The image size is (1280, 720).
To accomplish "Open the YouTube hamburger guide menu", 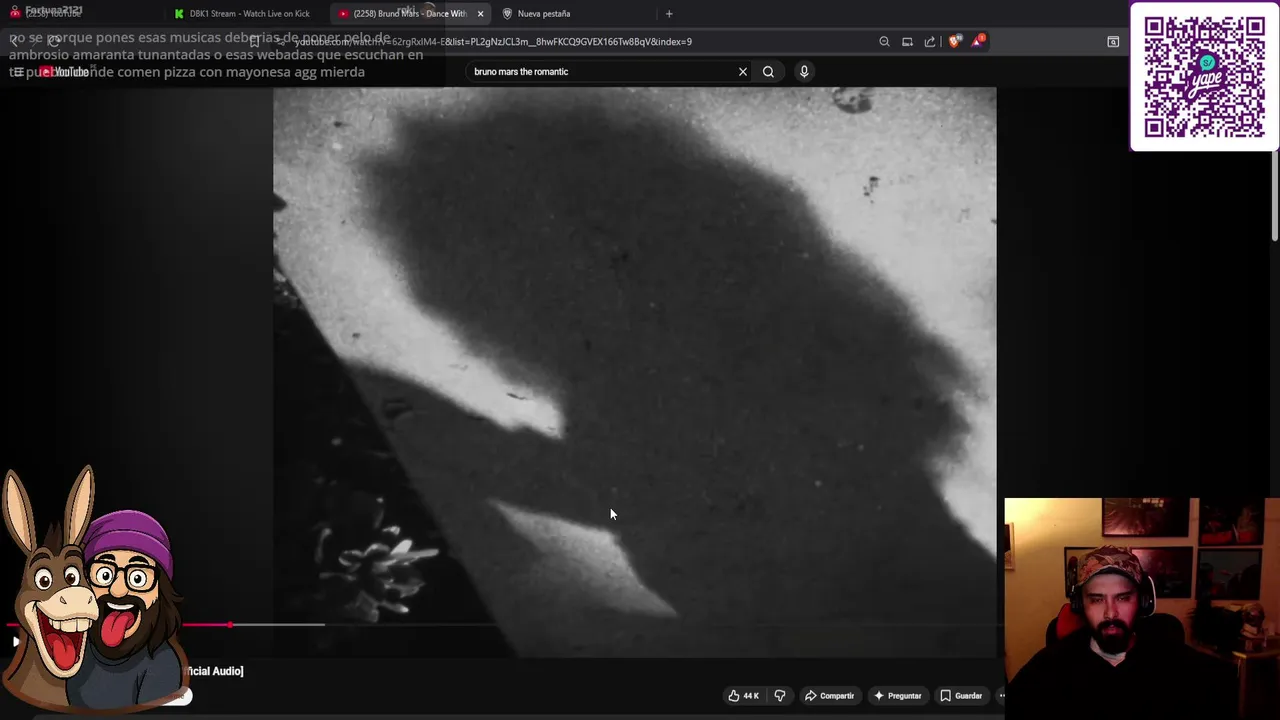I will pyautogui.click(x=18, y=72).
